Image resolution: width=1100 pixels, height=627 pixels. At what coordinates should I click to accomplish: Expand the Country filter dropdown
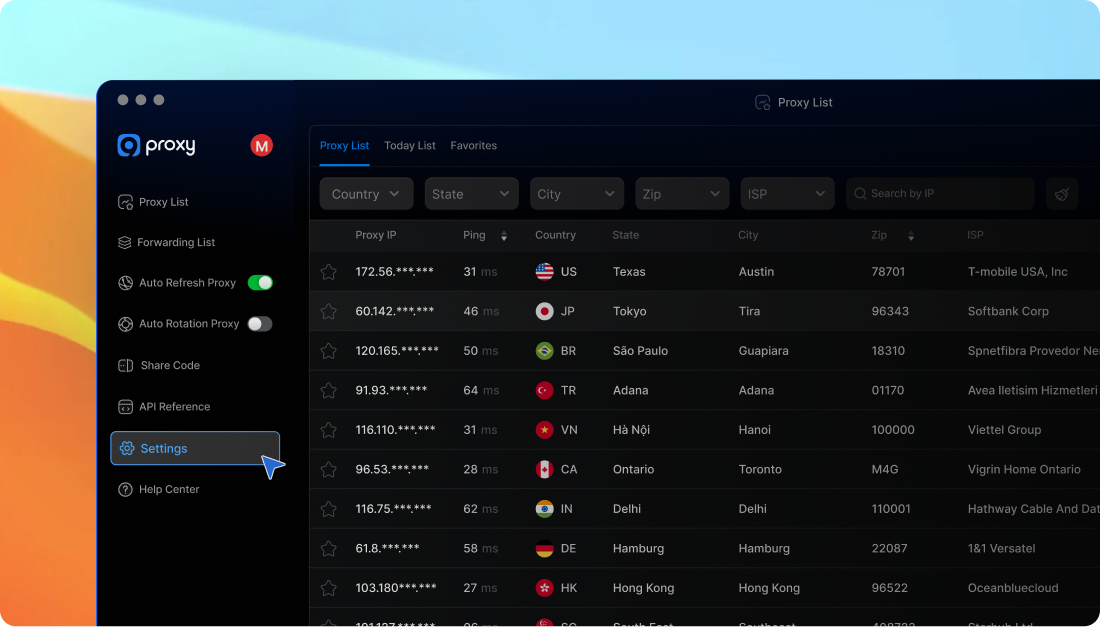(x=366, y=194)
